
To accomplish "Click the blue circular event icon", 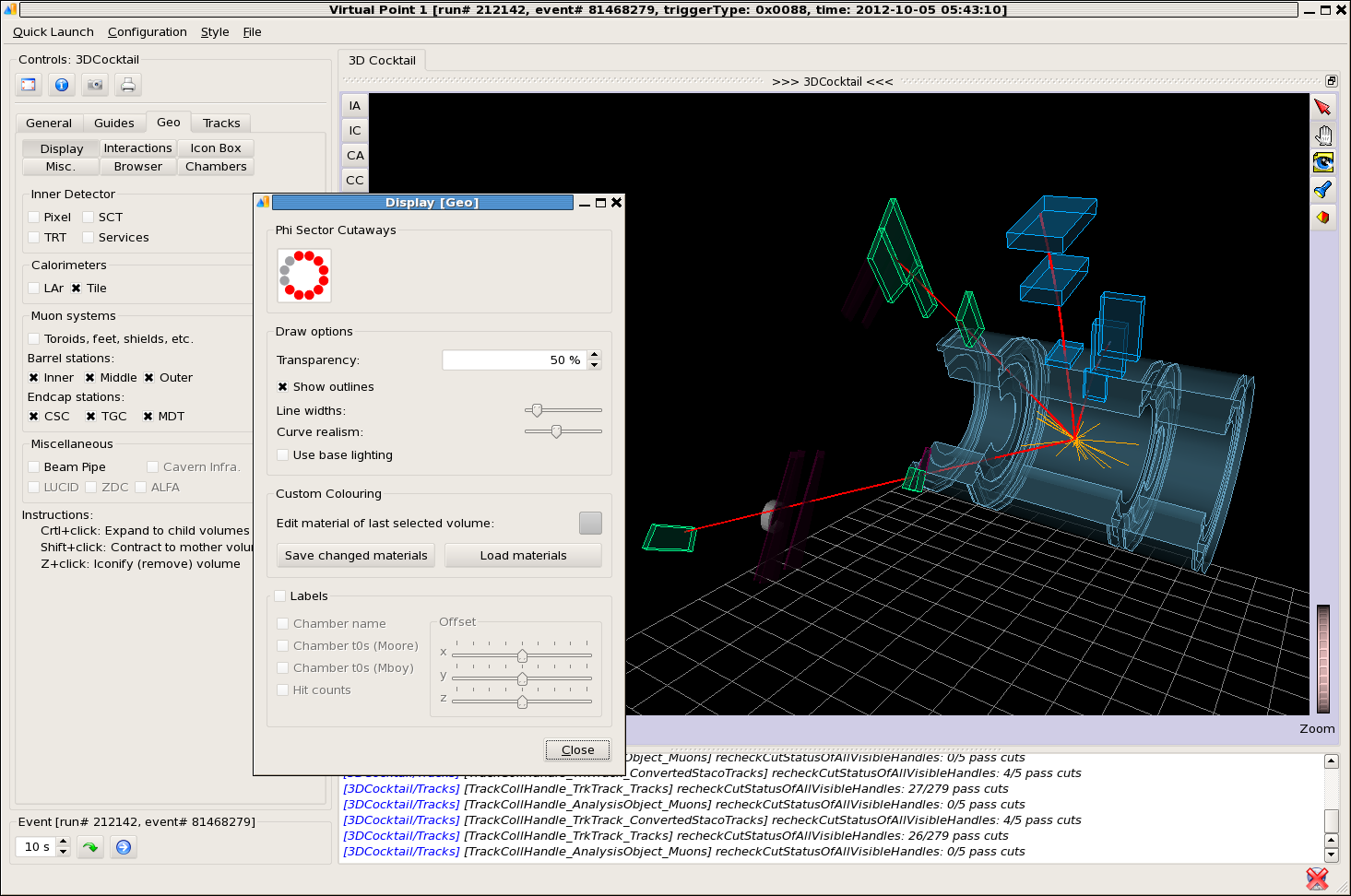I will pos(124,847).
